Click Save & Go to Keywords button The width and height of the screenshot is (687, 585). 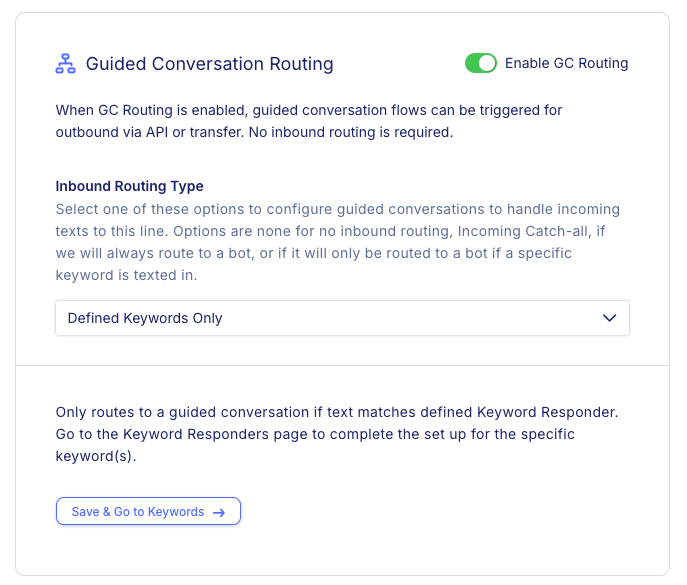[148, 511]
